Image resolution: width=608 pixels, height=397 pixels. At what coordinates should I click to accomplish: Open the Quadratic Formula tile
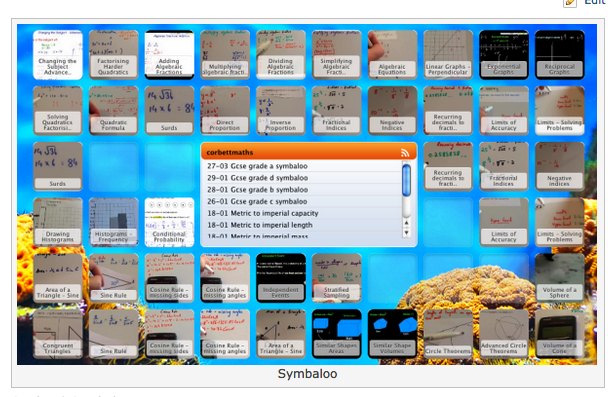(114, 110)
